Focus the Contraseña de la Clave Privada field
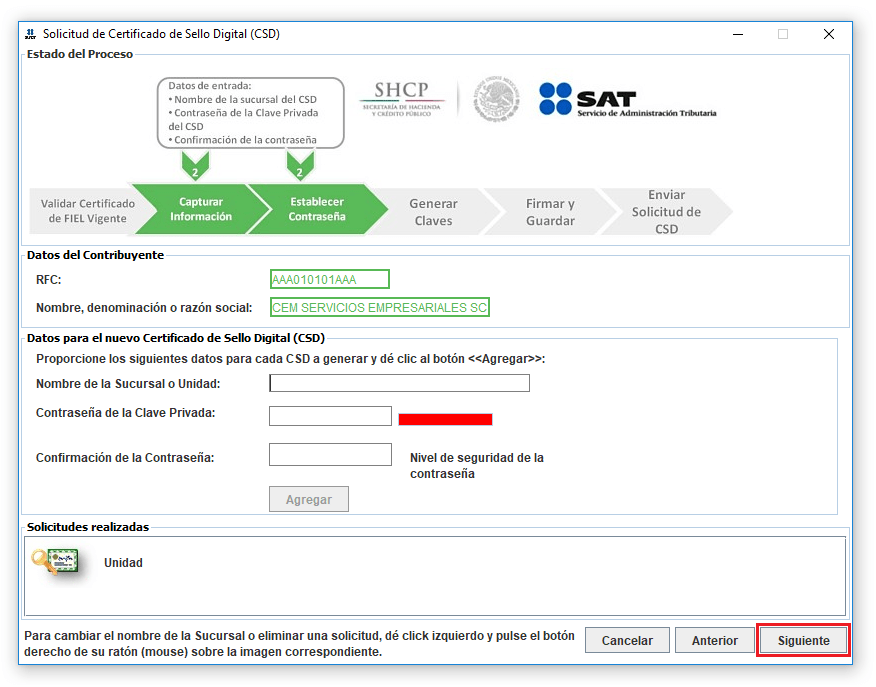The width and height of the screenshot is (876, 687). point(330,416)
